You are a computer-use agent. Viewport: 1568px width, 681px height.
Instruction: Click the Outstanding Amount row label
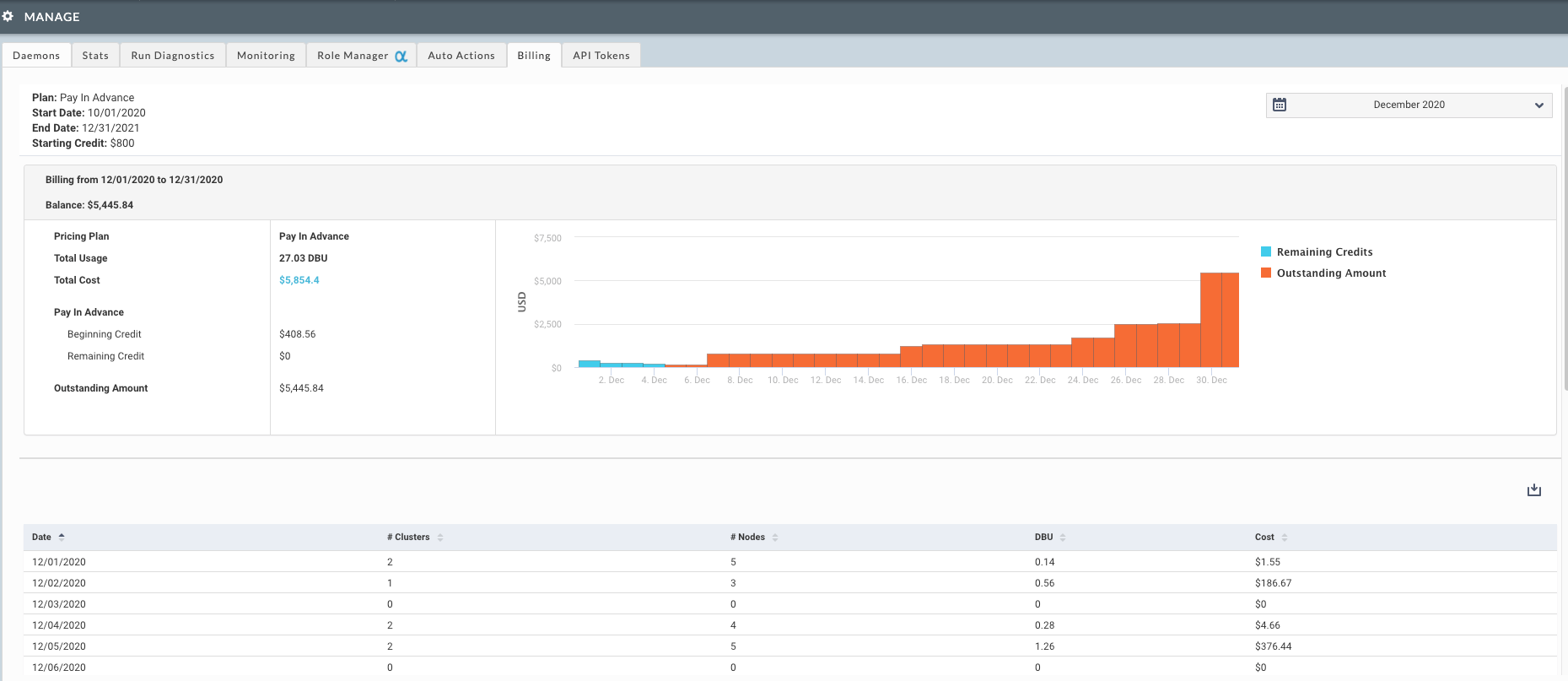point(101,388)
